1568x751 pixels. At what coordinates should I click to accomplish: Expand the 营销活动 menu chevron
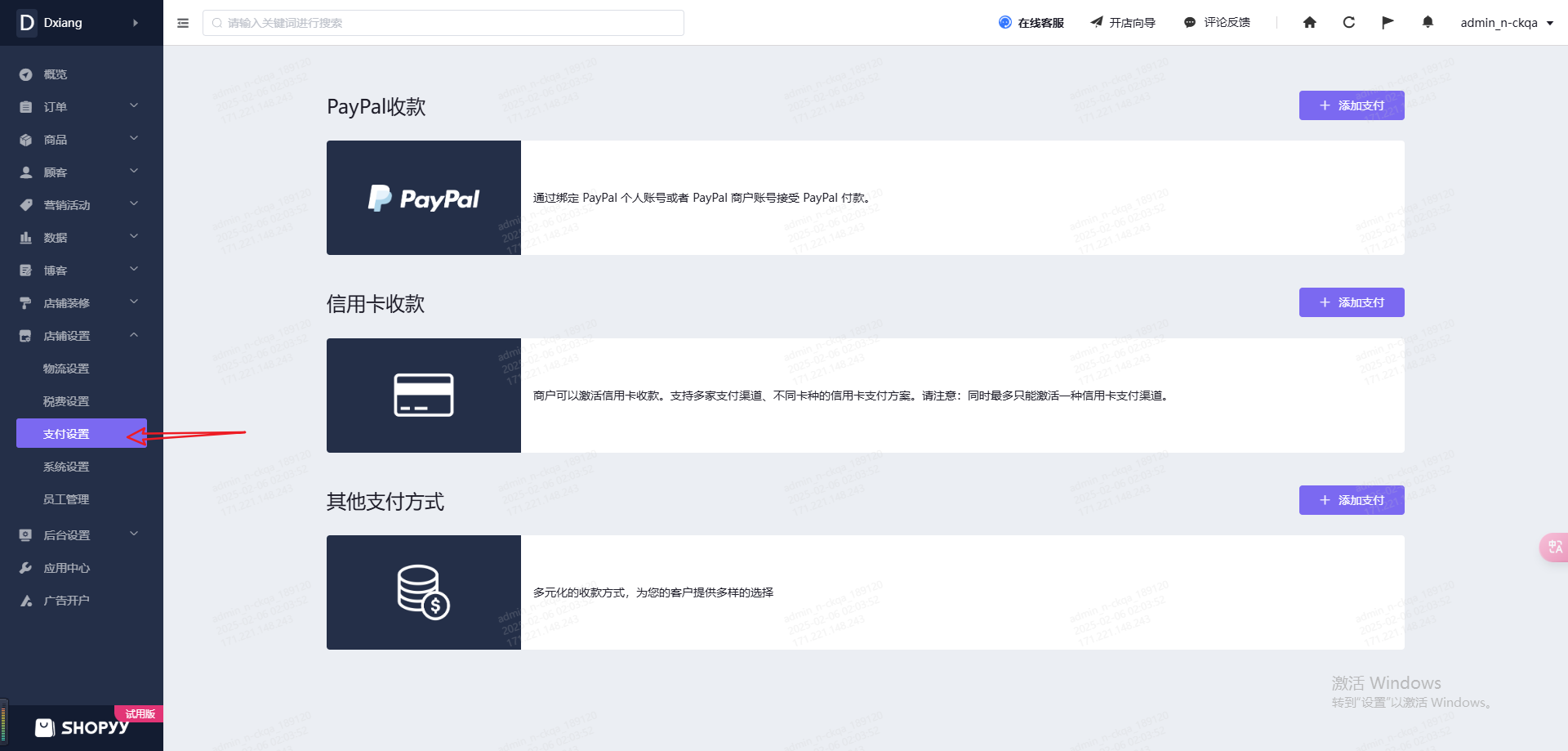click(x=134, y=203)
